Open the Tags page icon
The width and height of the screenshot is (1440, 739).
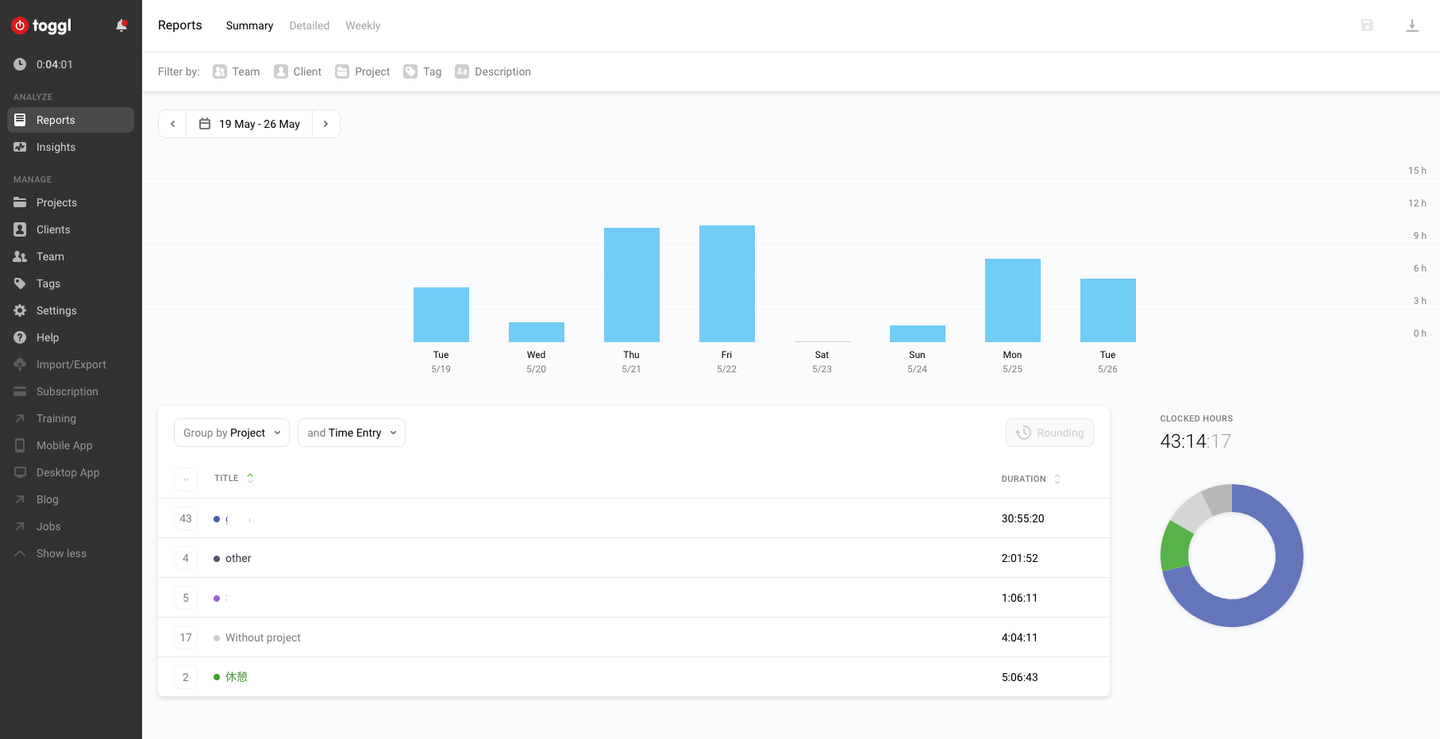coord(20,284)
